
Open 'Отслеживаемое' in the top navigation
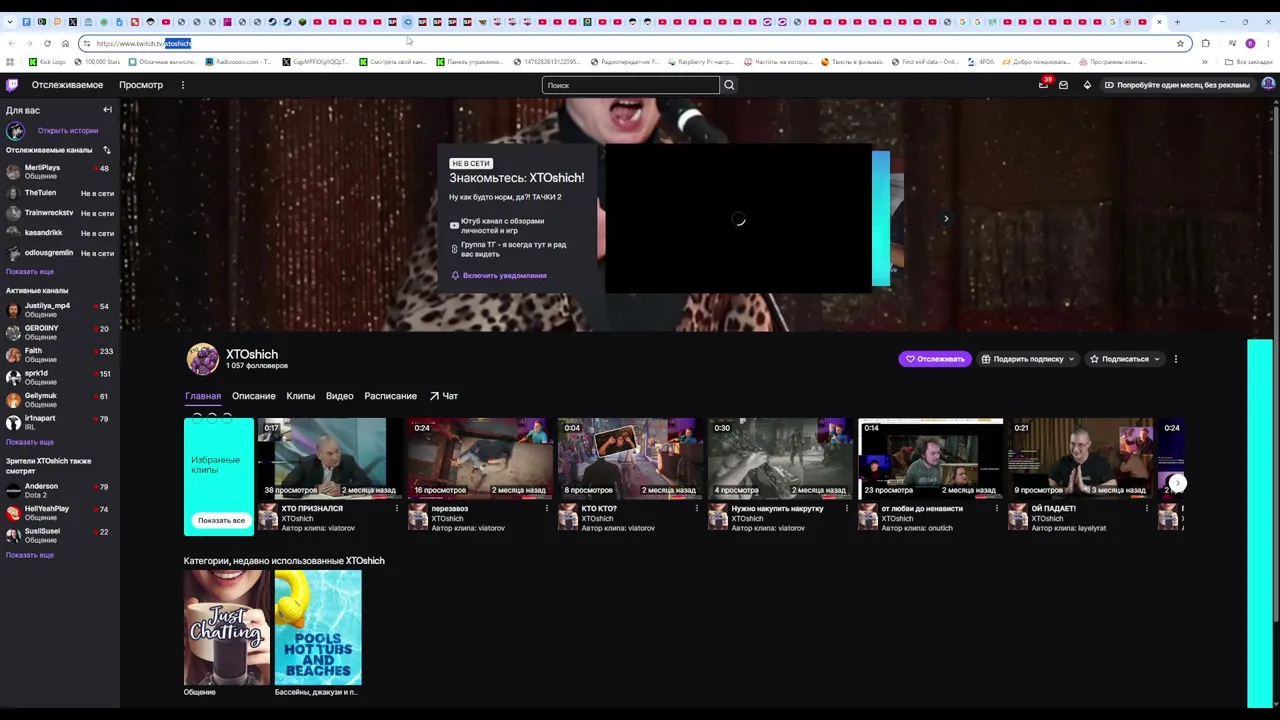click(67, 85)
